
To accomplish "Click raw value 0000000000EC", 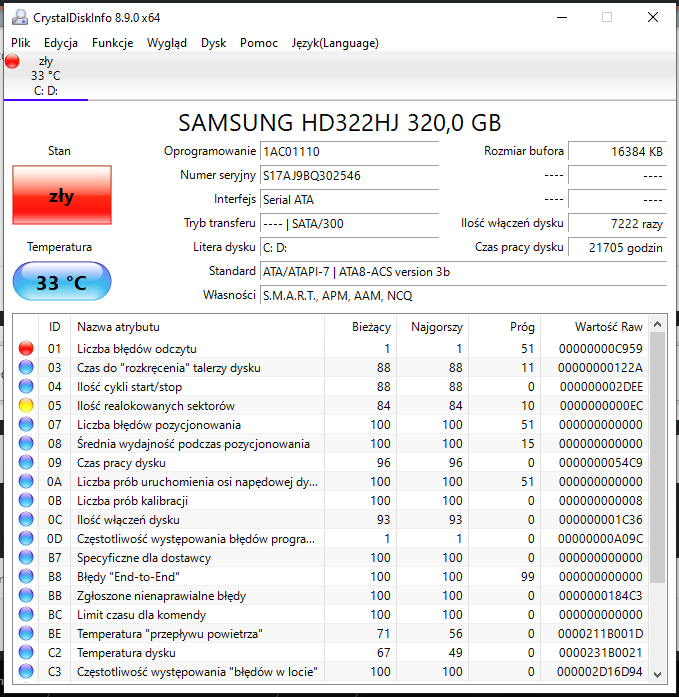I will (x=601, y=405).
